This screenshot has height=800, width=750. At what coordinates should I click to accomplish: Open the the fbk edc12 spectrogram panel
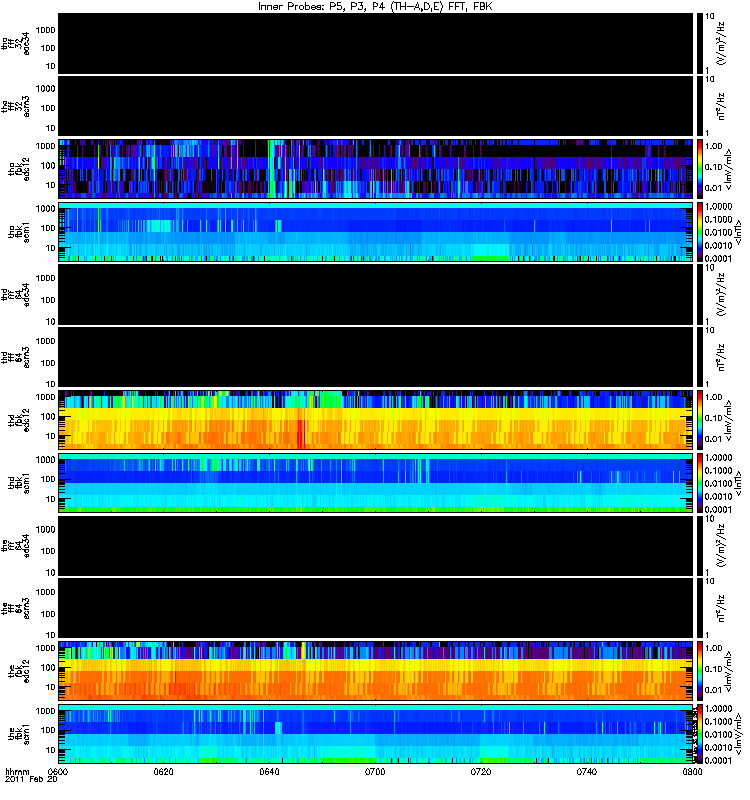coord(375,670)
